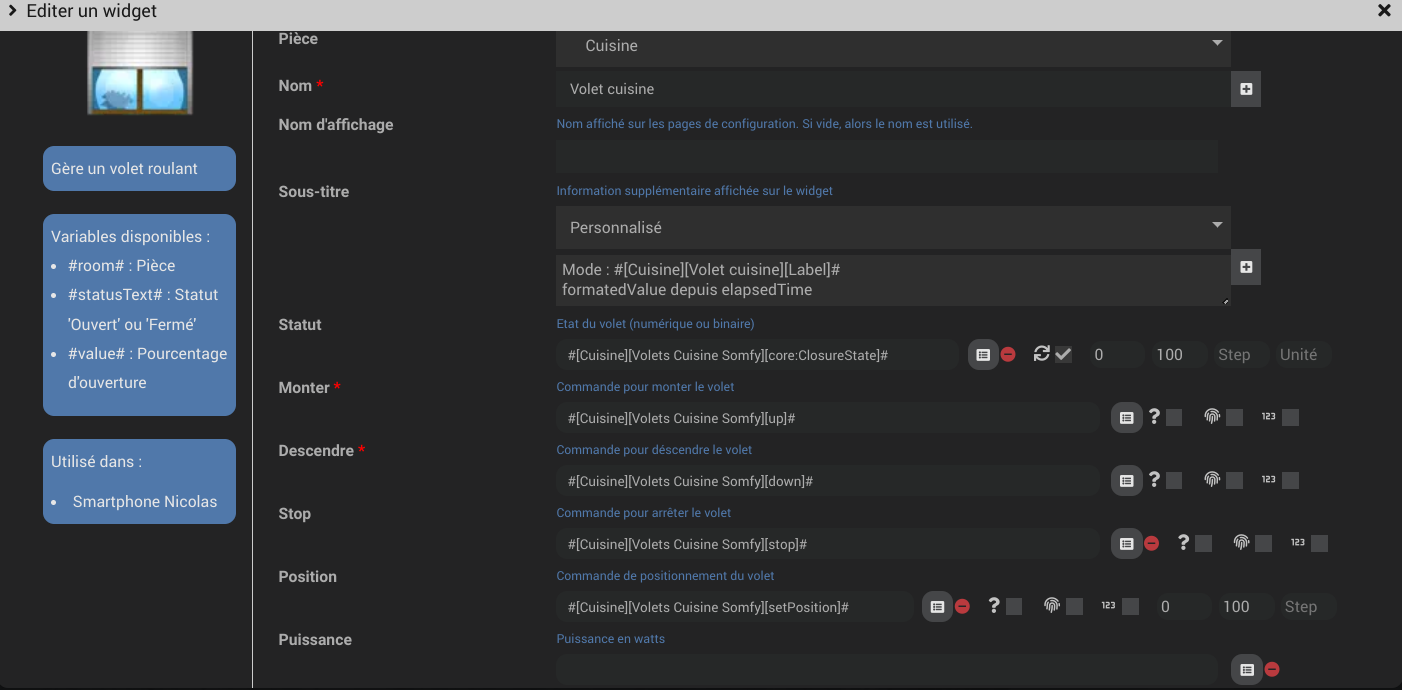Open command picker for Statut field

pyautogui.click(x=983, y=355)
